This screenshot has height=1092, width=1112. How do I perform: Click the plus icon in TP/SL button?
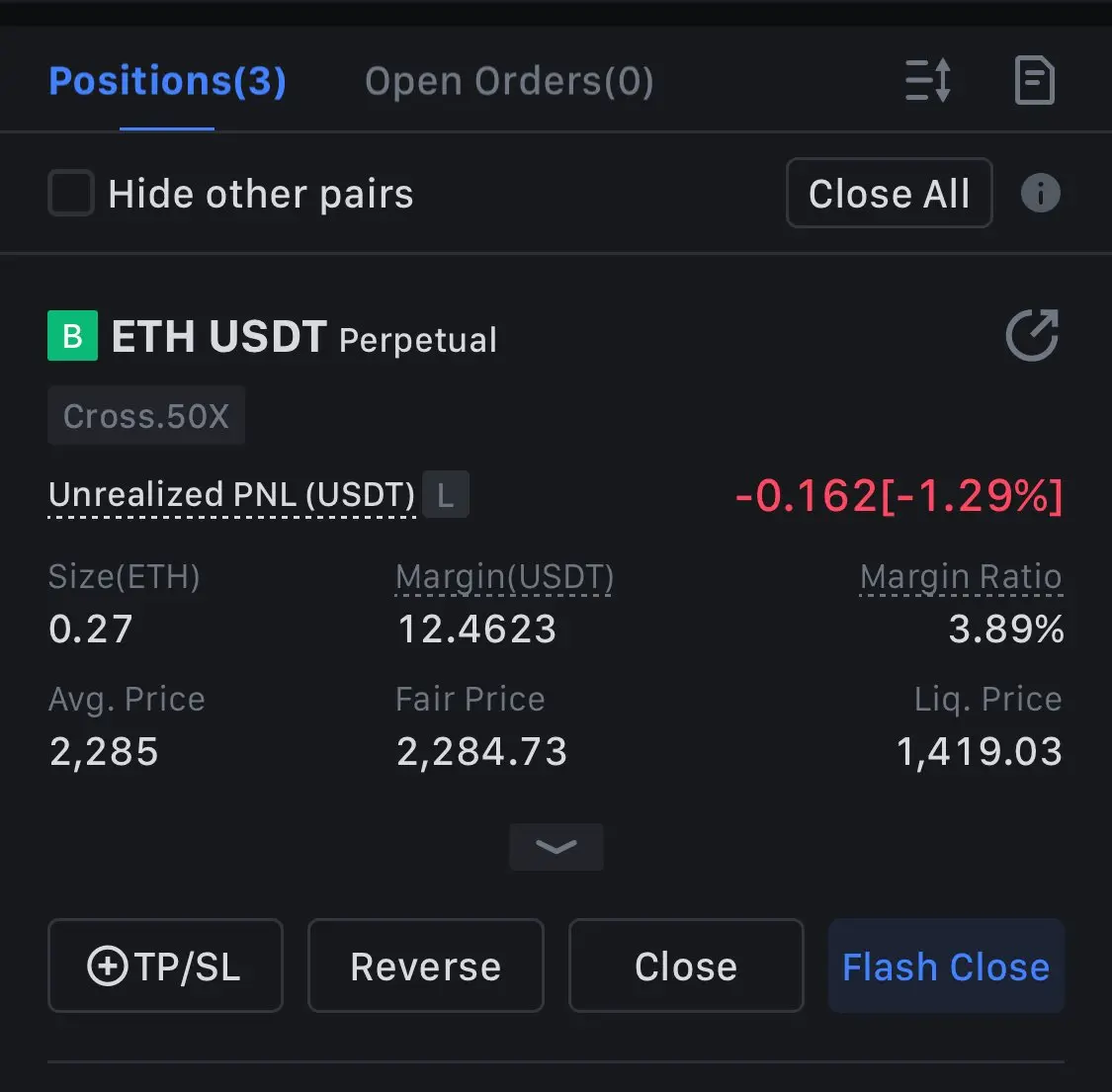[x=107, y=966]
